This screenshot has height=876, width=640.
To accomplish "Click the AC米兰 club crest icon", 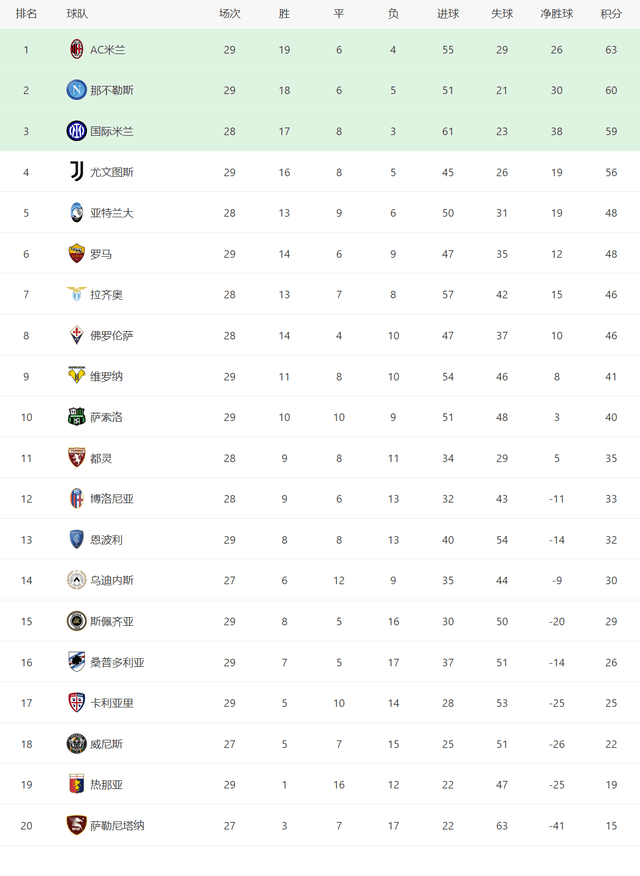I will pyautogui.click(x=77, y=50).
